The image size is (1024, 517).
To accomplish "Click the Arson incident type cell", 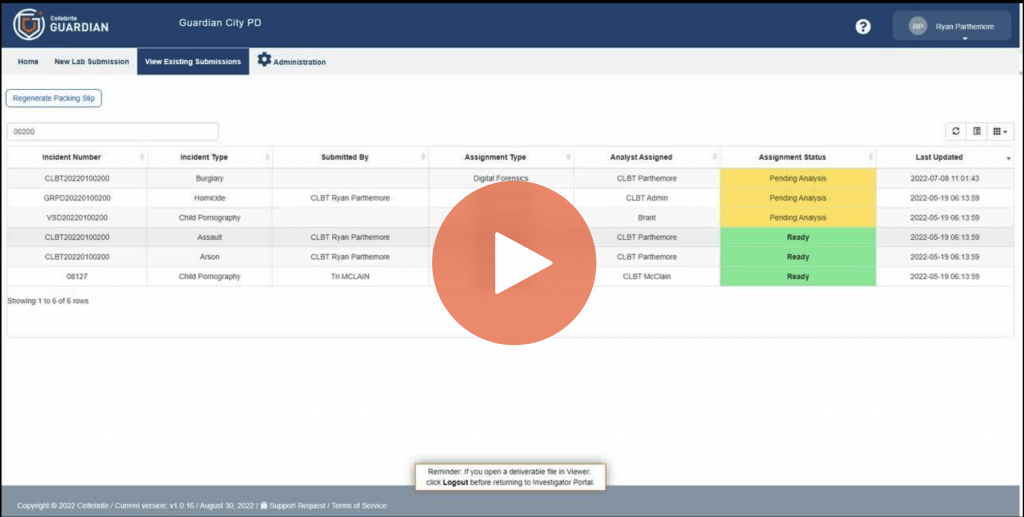I will point(210,257).
